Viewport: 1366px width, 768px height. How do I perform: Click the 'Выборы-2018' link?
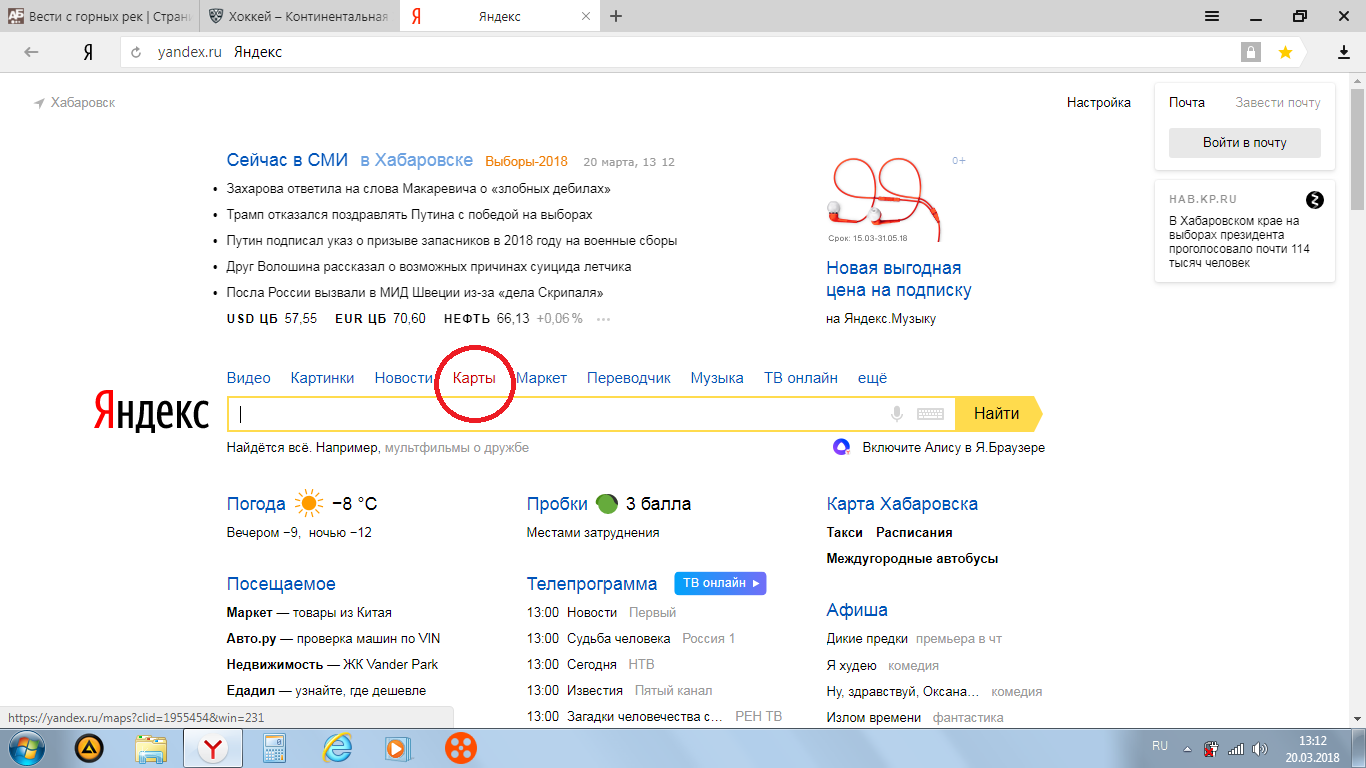526,161
